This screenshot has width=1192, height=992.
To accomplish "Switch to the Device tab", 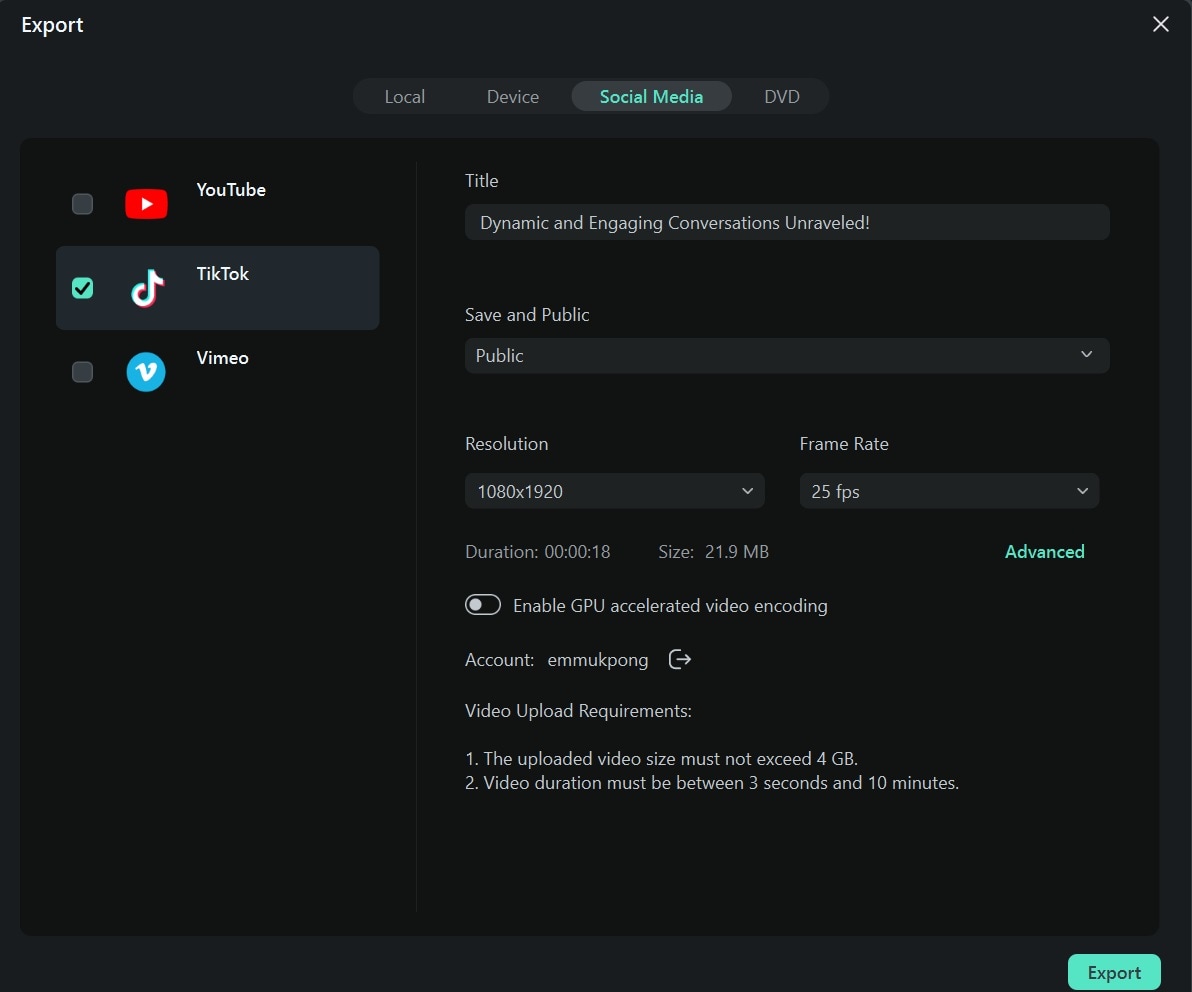I will coord(512,97).
